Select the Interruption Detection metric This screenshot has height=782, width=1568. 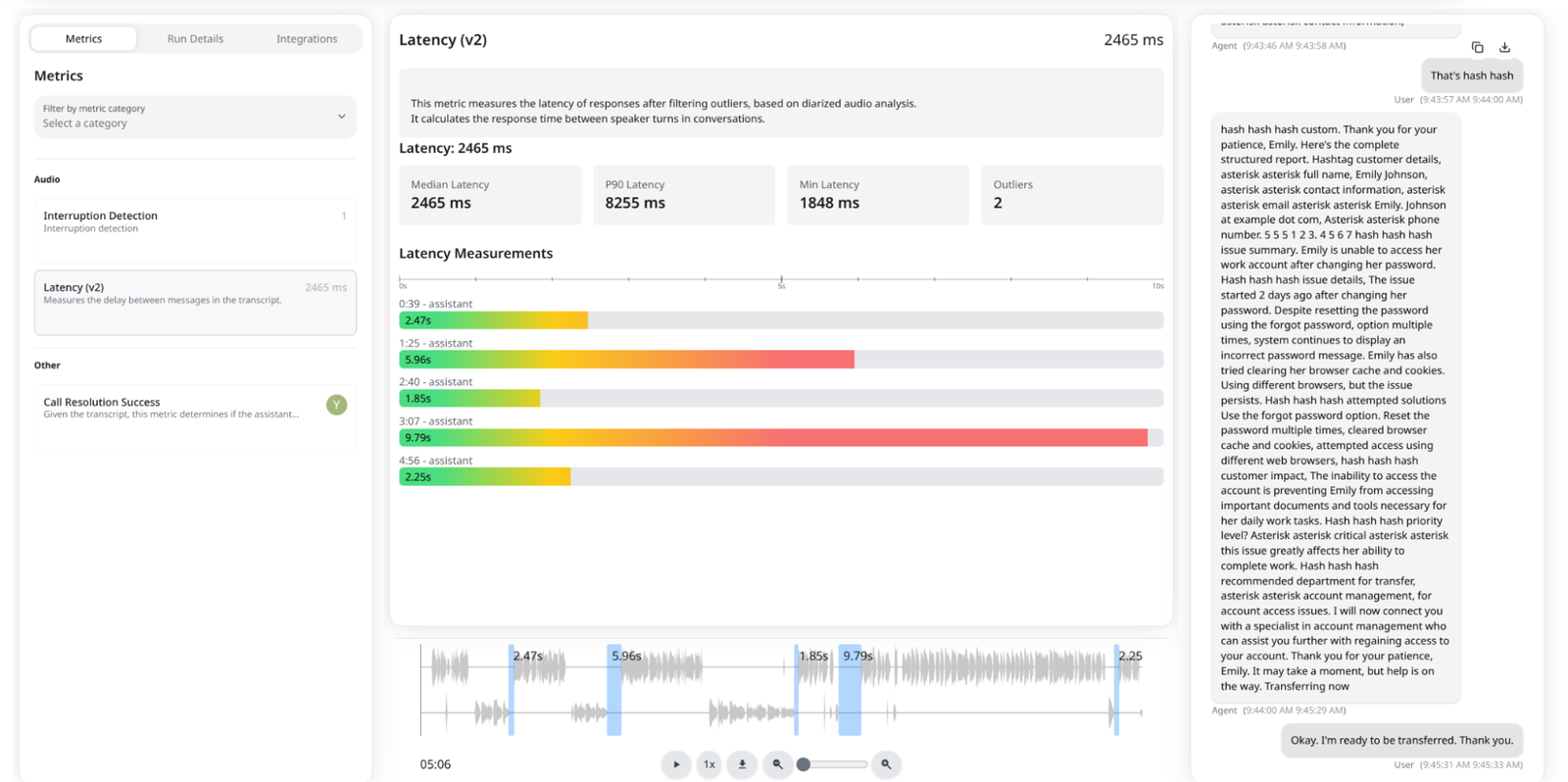tap(195, 230)
